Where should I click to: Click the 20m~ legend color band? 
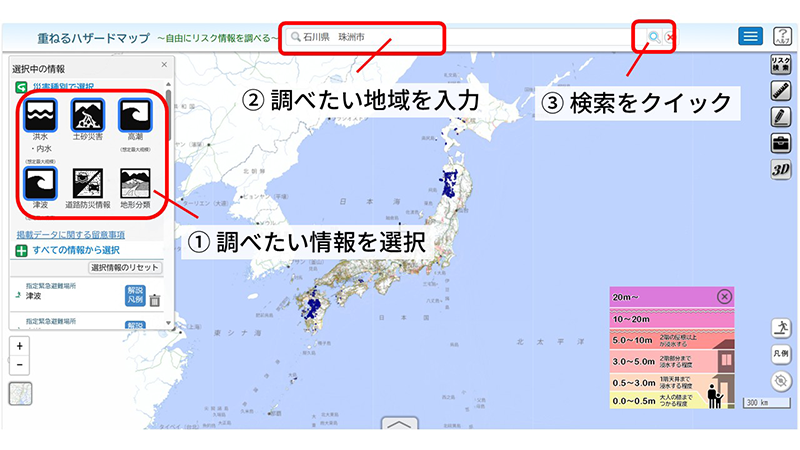672,297
